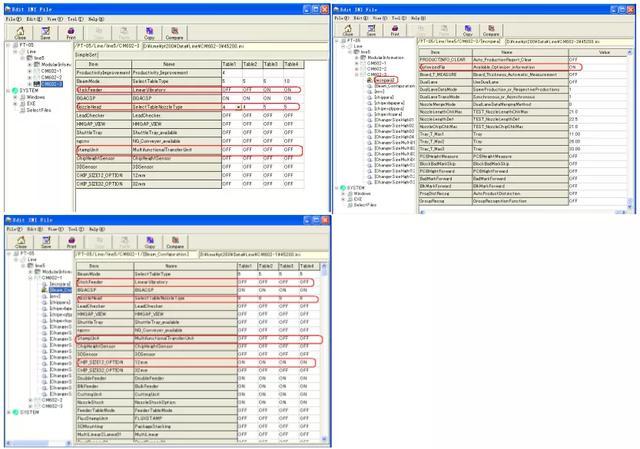Select Module Information item in top-right window tree
This screenshot has height=449, width=640.
[385, 58]
